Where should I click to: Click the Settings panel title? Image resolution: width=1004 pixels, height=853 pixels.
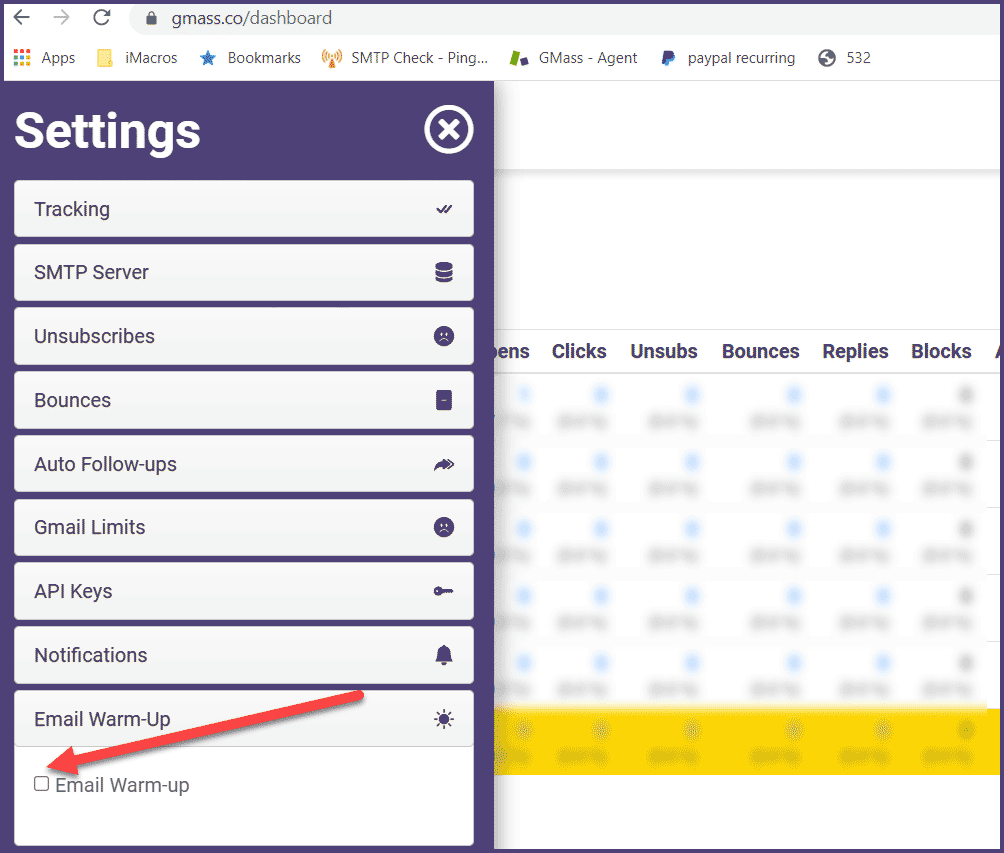108,131
